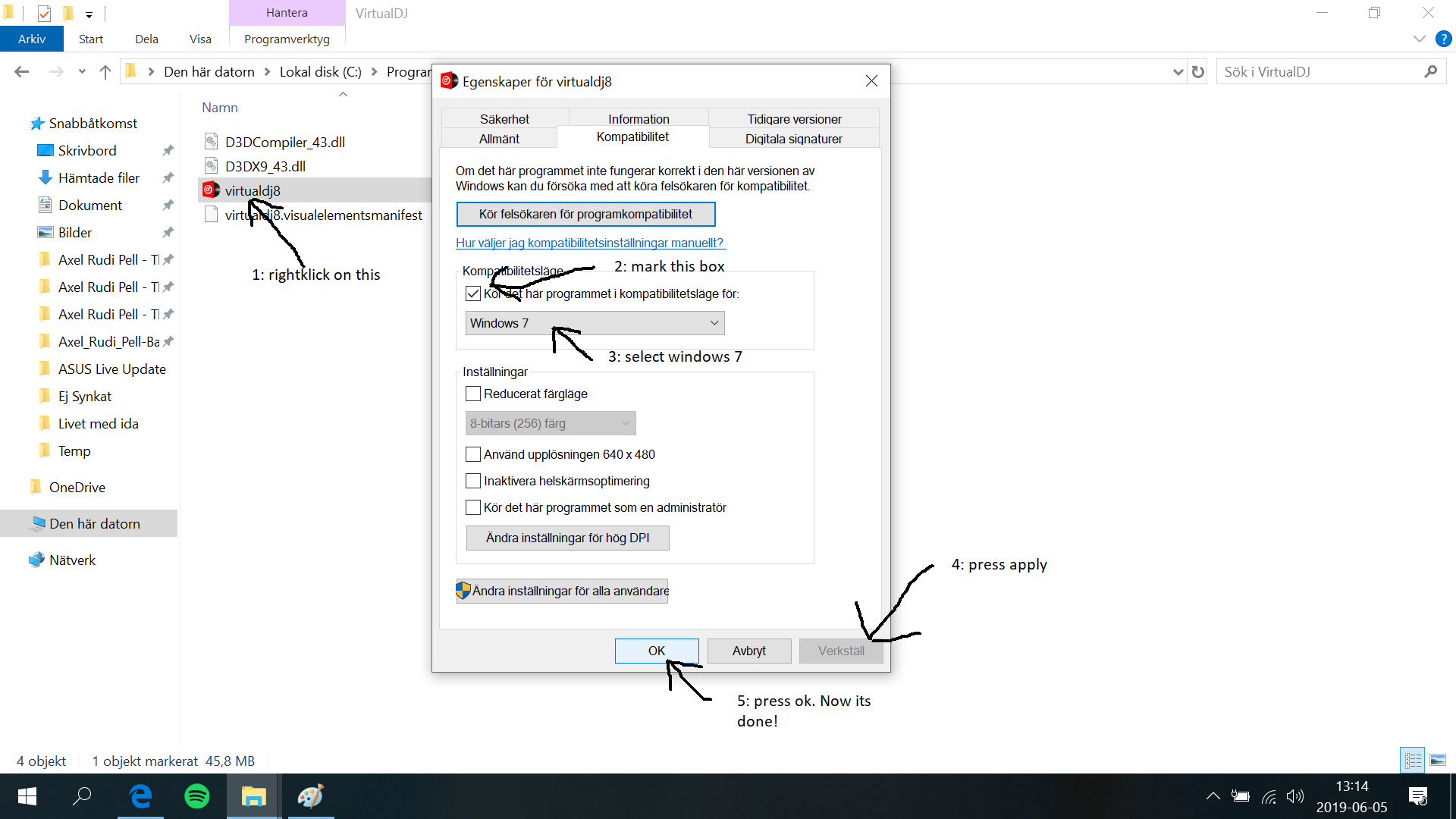Select the virtualdj8 application file
Screen dimensions: 1456x819
pos(253,190)
